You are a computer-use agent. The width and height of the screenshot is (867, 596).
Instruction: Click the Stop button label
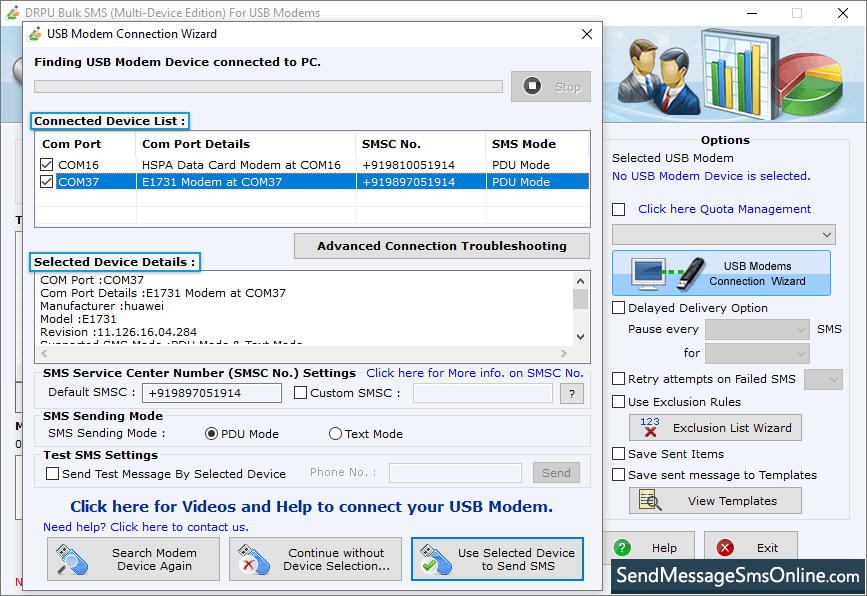click(568, 87)
